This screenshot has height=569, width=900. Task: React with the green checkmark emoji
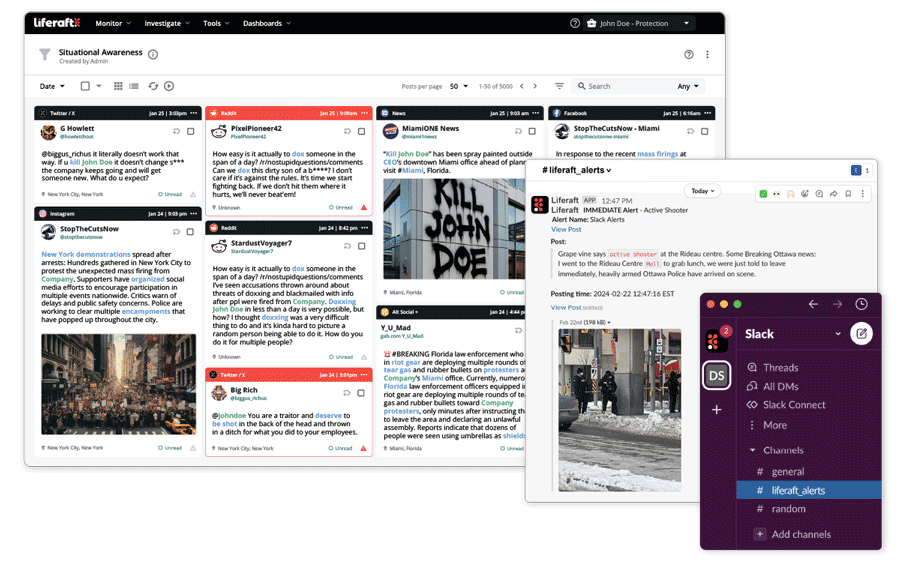tap(763, 194)
